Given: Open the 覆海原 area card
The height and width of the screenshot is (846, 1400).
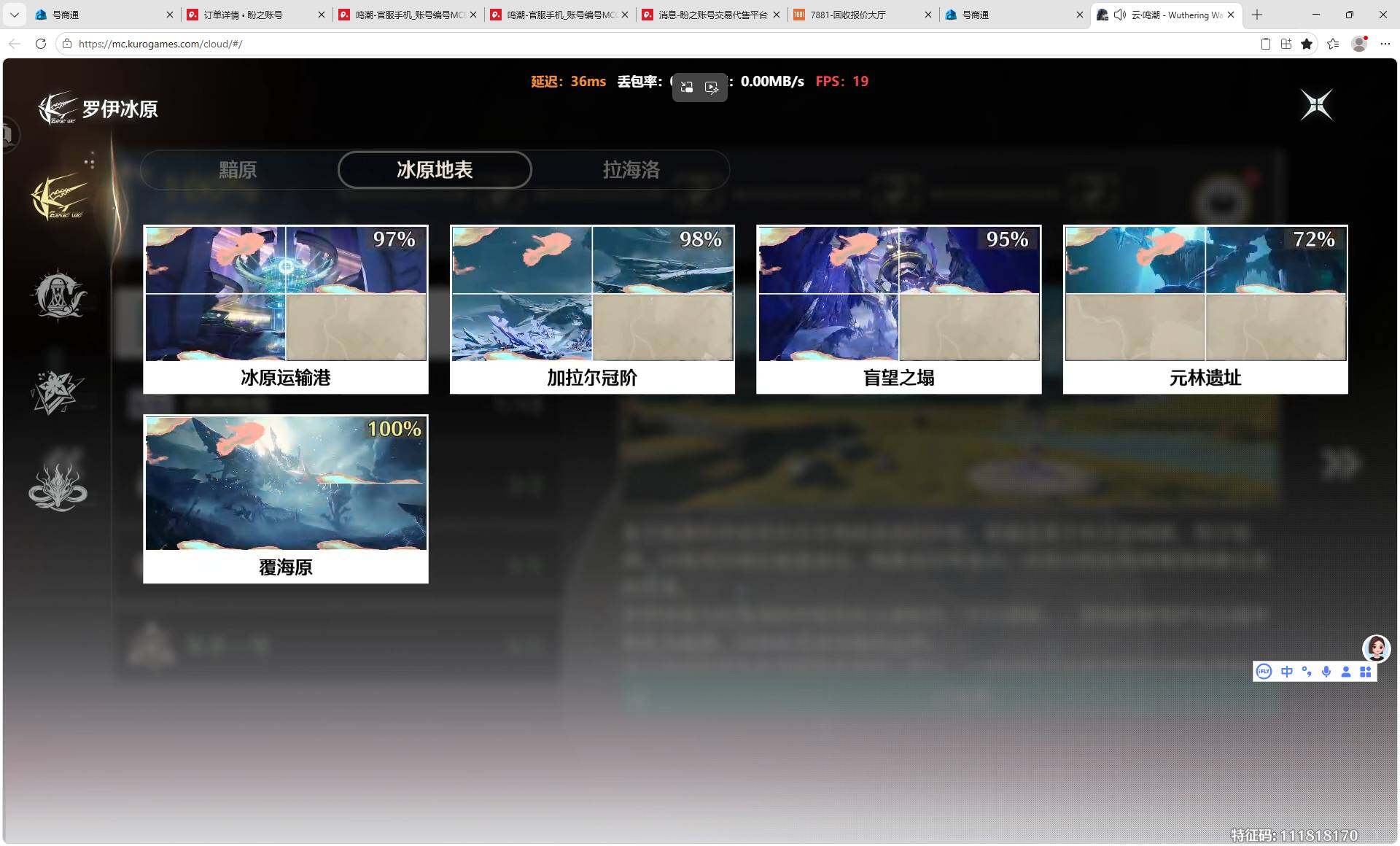Looking at the screenshot, I should tap(286, 499).
